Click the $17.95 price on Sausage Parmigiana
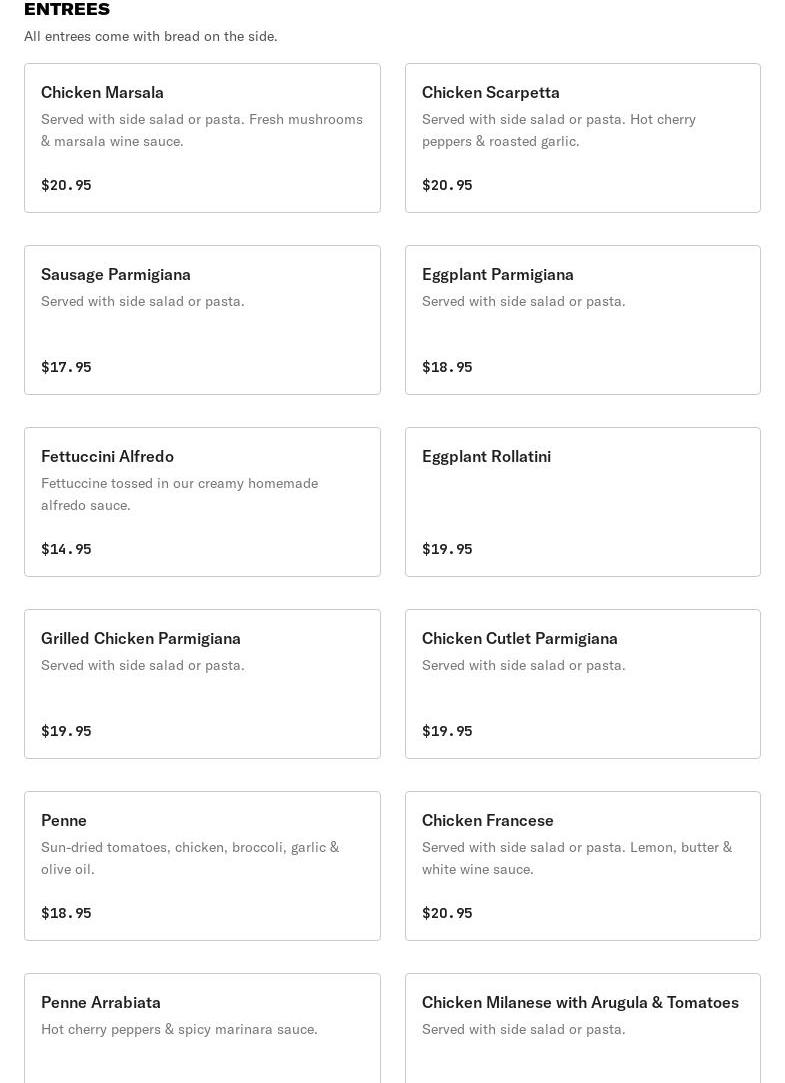 (x=66, y=367)
